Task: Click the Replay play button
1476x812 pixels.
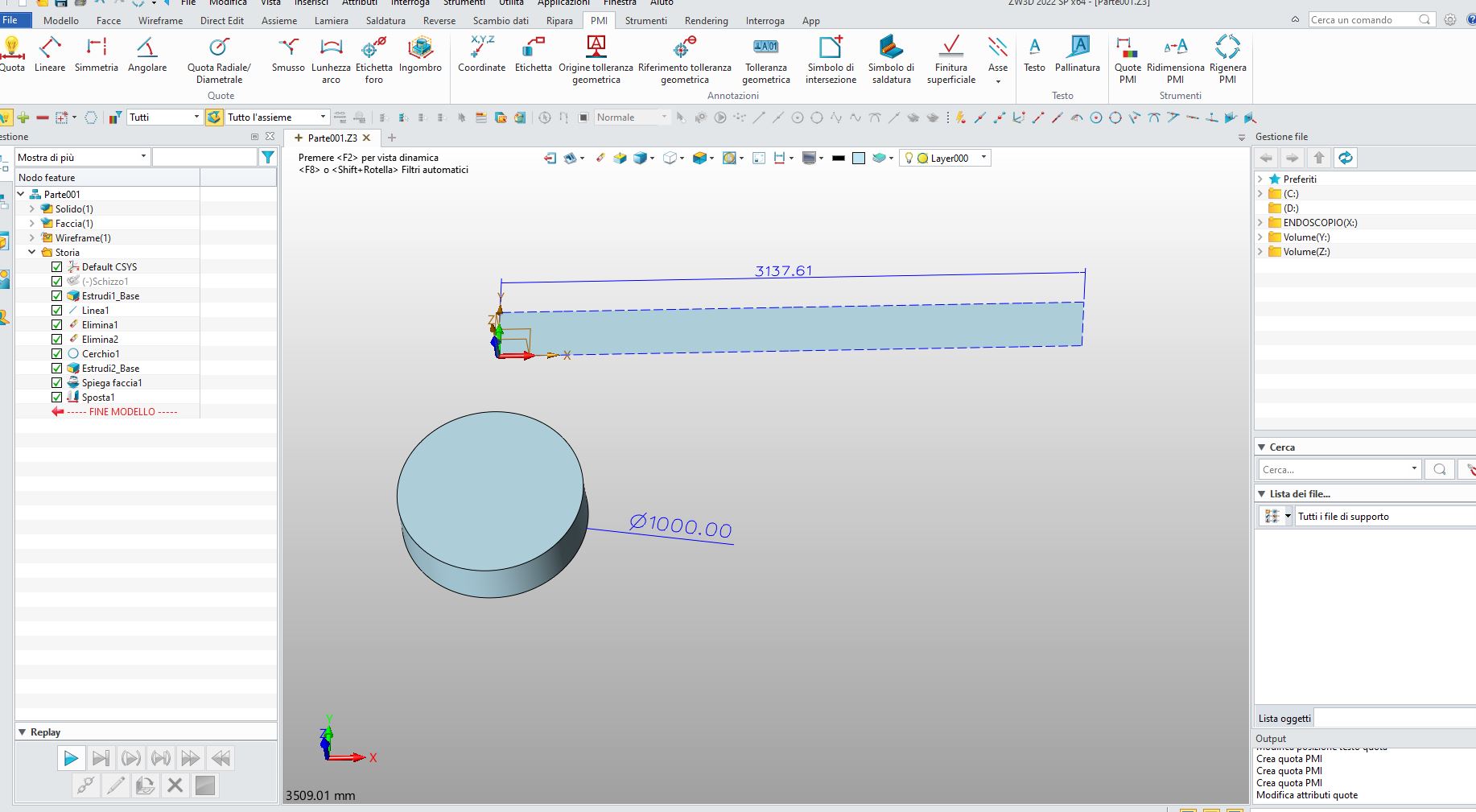Action: tap(70, 758)
